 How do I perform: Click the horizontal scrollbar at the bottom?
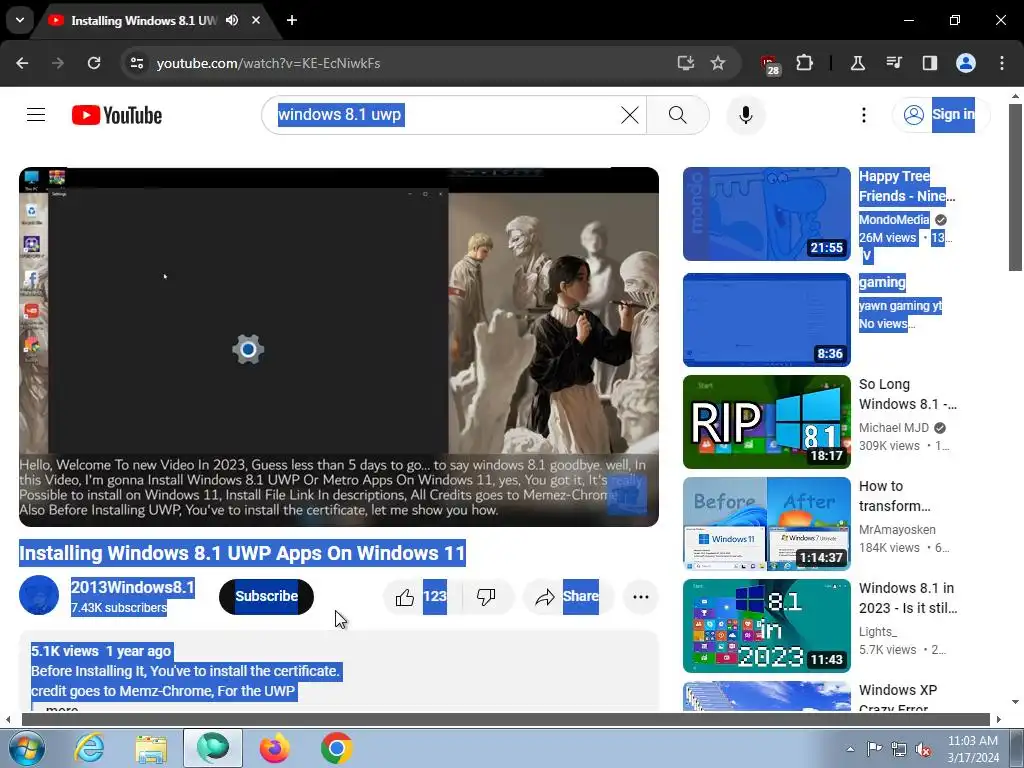click(x=505, y=720)
